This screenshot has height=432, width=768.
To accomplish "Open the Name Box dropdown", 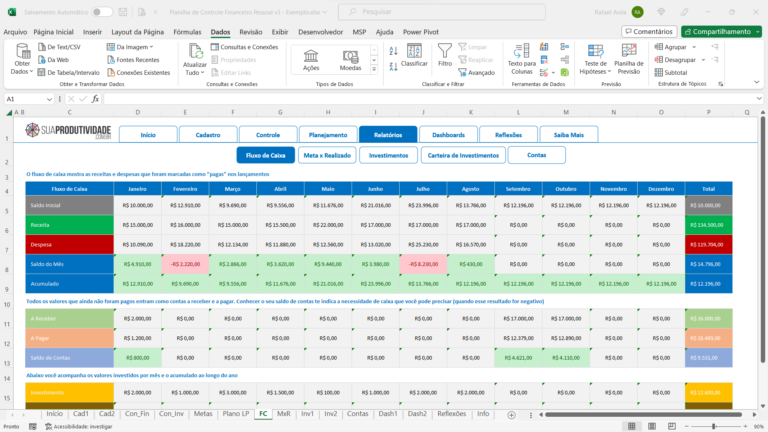I will tap(49, 99).
